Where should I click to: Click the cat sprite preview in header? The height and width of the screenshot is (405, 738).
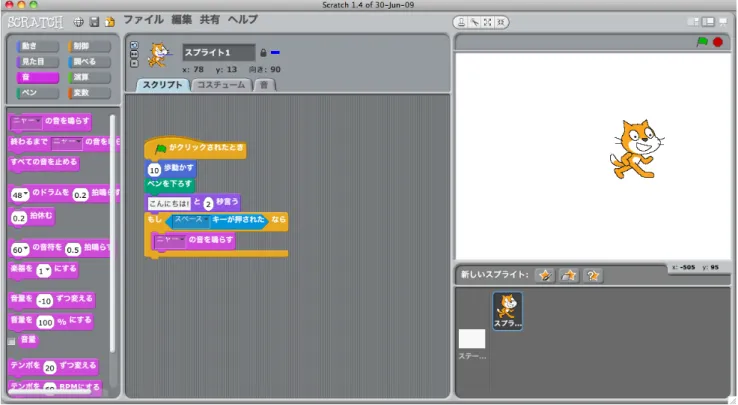coord(159,55)
